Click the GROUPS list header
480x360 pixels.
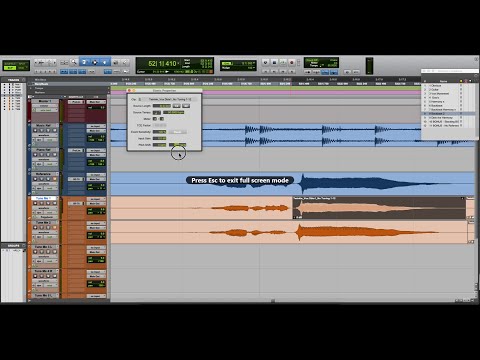point(13,246)
